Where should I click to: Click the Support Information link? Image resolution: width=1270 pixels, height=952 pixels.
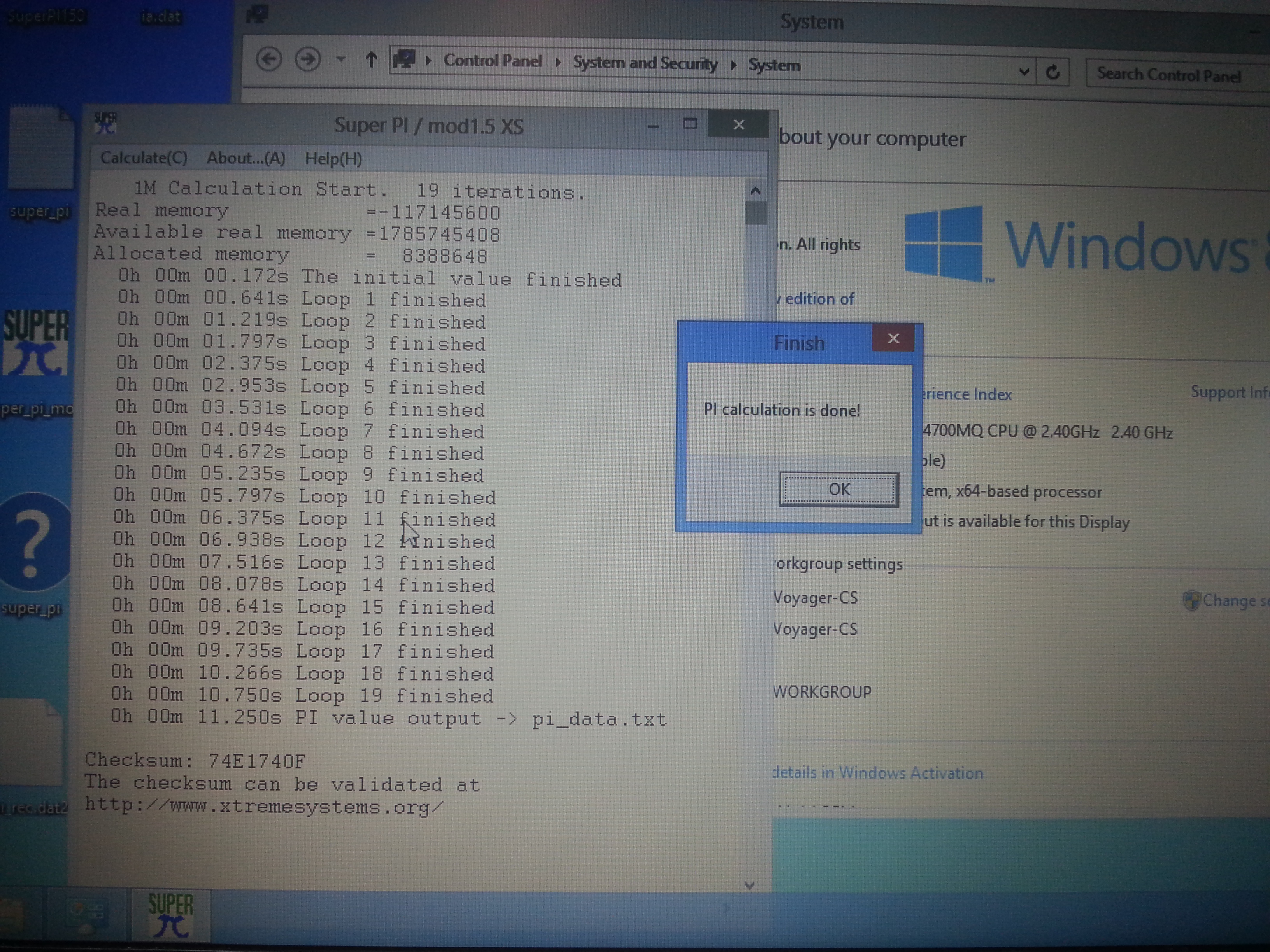pyautogui.click(x=1230, y=392)
